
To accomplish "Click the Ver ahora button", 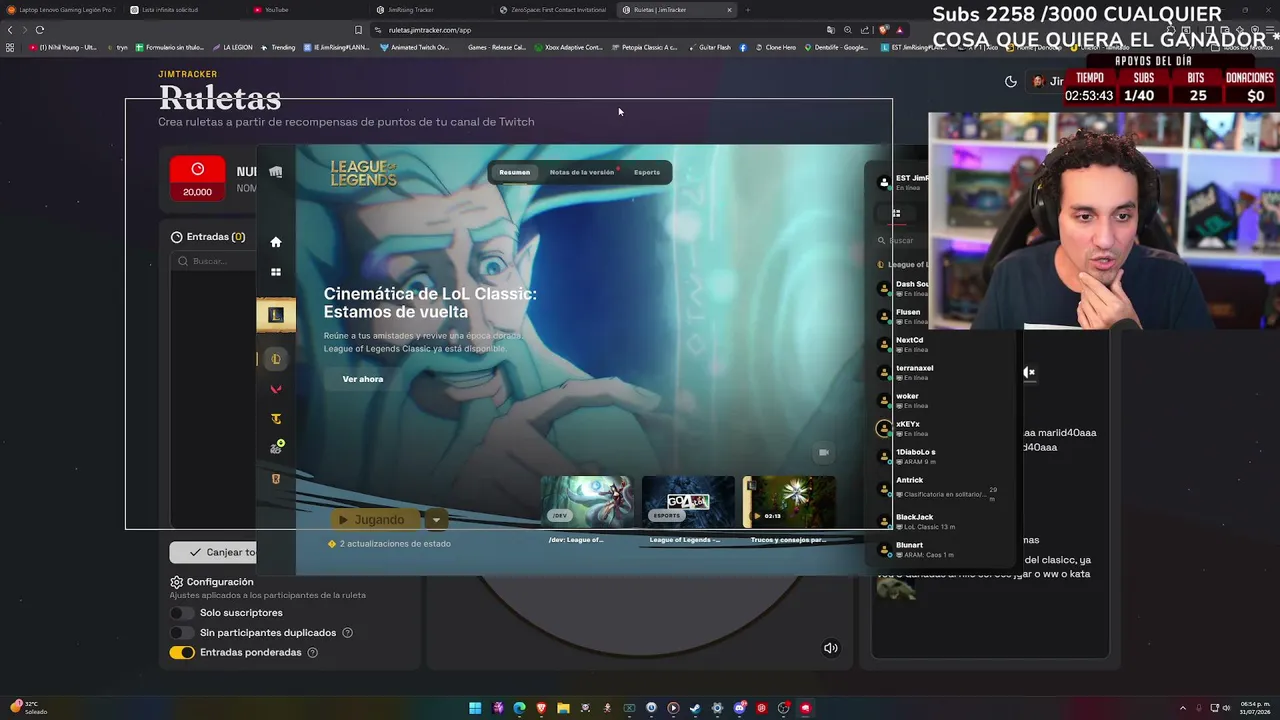I will [363, 379].
